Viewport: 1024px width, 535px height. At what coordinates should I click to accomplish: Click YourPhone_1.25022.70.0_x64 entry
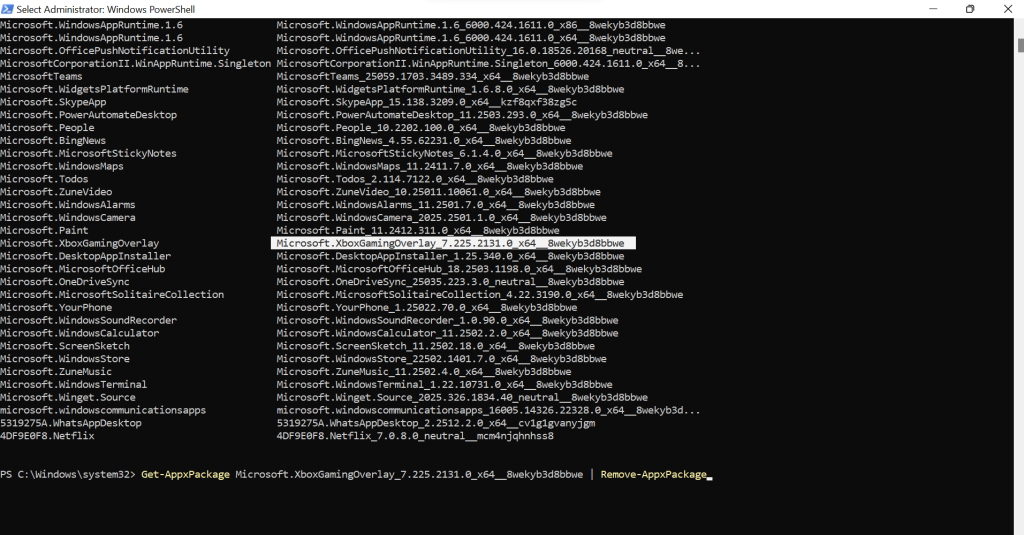click(426, 308)
